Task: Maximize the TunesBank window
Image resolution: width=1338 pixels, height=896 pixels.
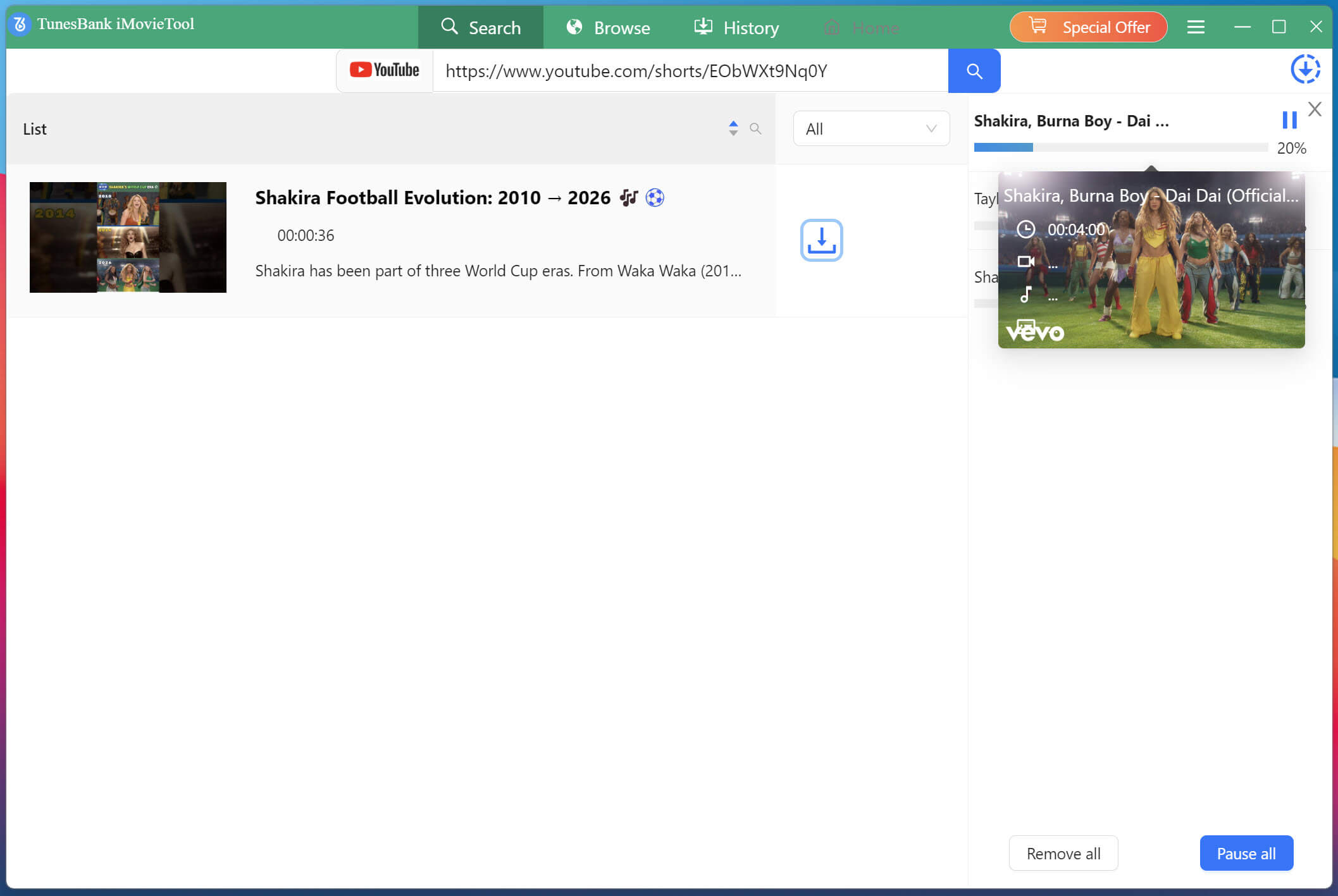Action: tap(1279, 27)
